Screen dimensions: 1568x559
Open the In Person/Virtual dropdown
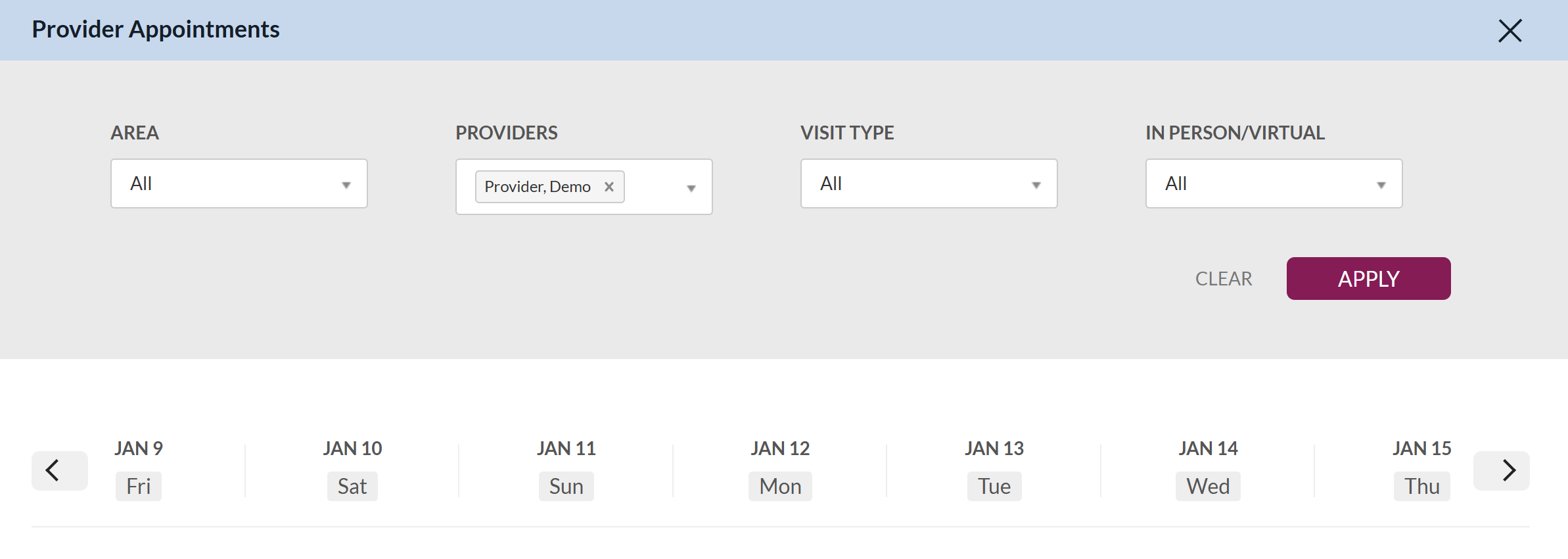[1274, 183]
